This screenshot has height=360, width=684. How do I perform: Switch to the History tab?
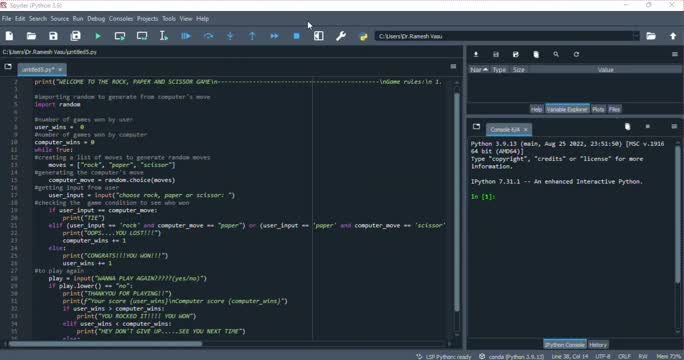598,345
